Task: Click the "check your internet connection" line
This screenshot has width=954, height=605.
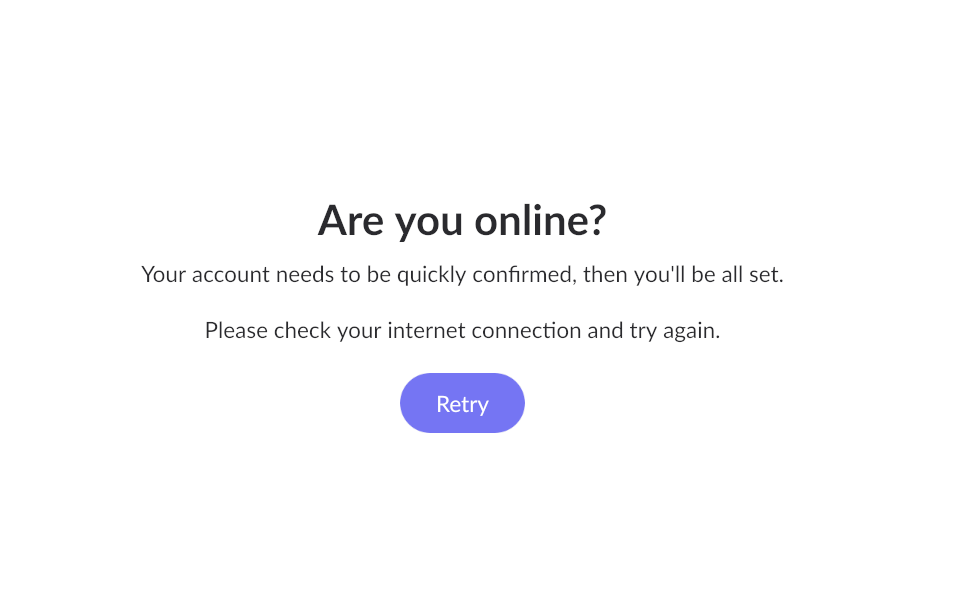Action: [x=462, y=330]
